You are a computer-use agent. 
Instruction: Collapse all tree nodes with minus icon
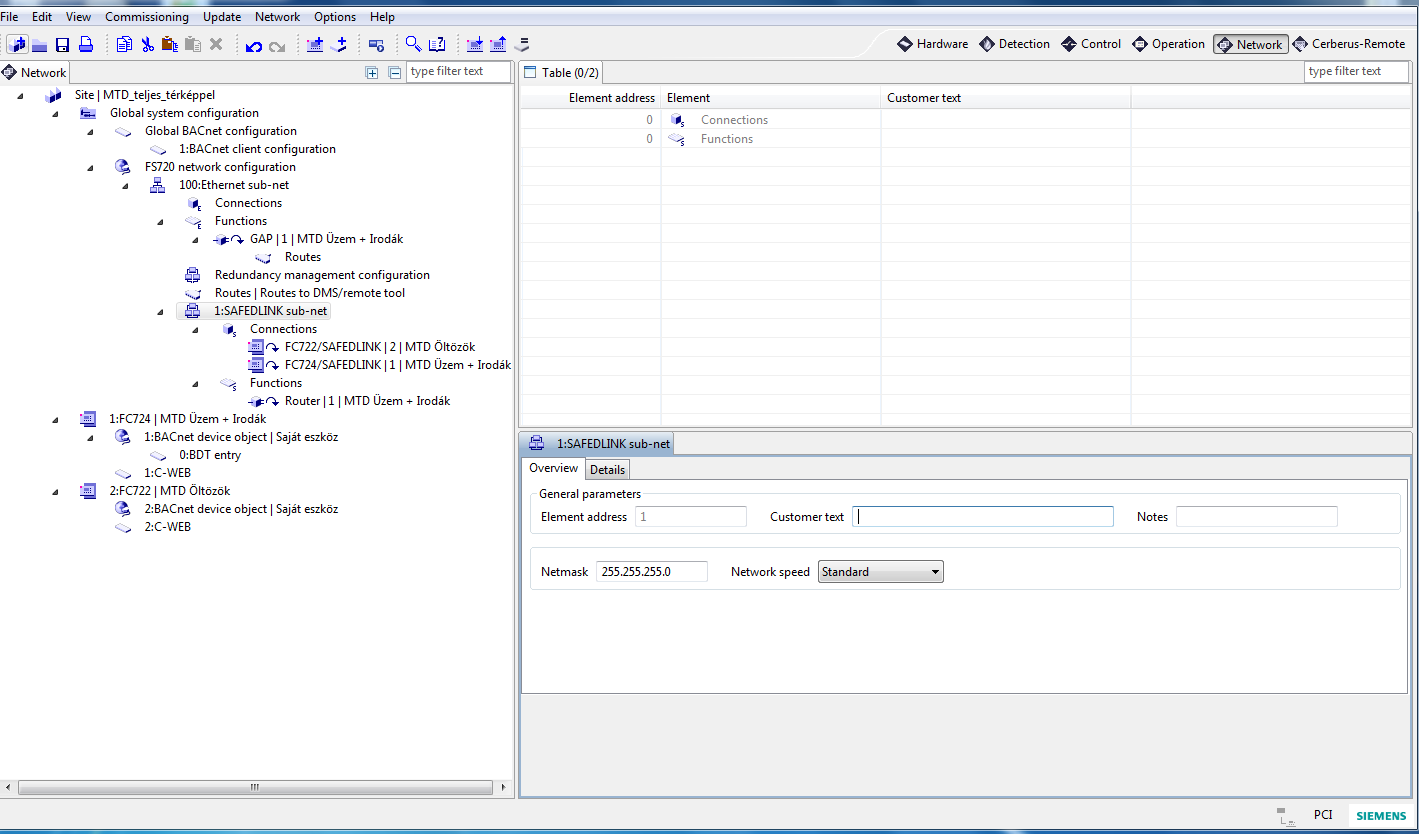tap(394, 72)
